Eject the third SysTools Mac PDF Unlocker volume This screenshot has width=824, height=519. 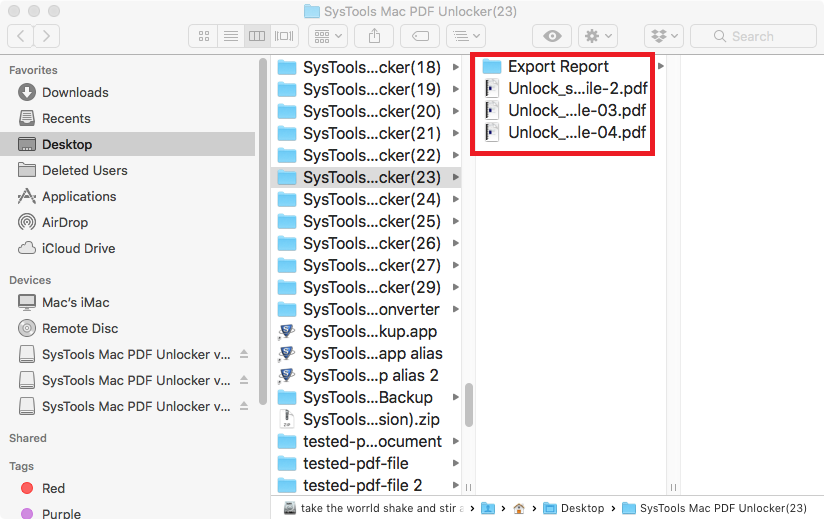point(244,406)
